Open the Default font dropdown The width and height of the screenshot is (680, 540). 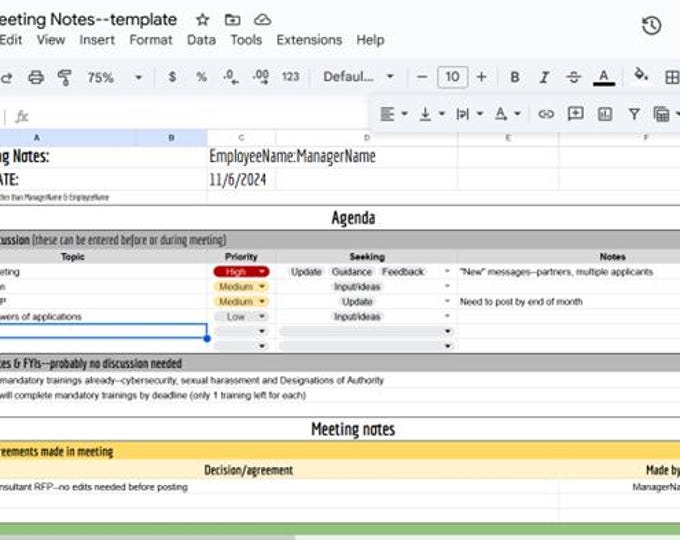click(x=358, y=77)
